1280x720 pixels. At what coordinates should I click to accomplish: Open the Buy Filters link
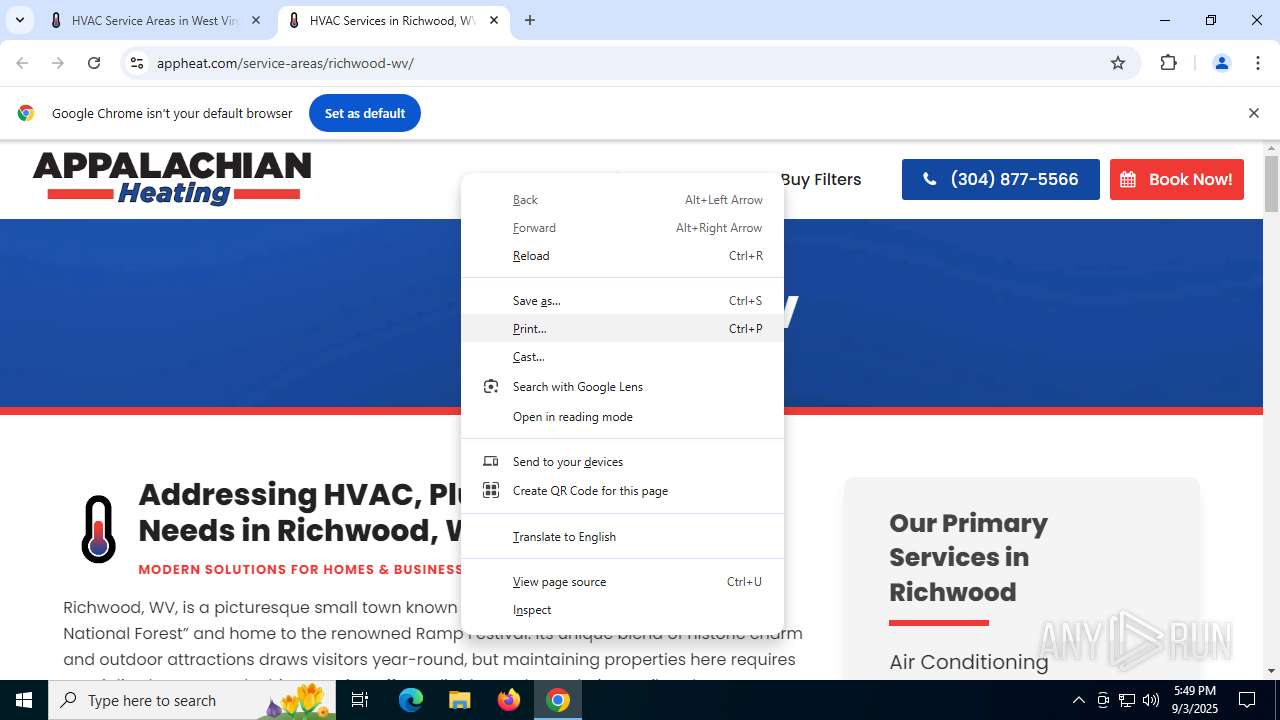pos(821,179)
